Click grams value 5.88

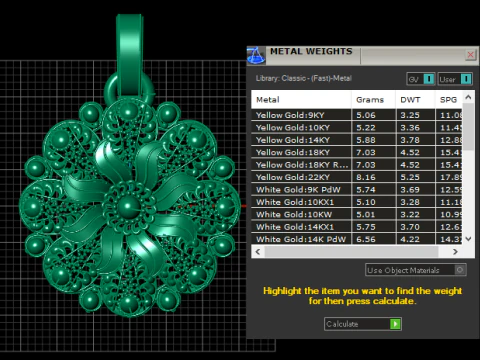tap(366, 140)
